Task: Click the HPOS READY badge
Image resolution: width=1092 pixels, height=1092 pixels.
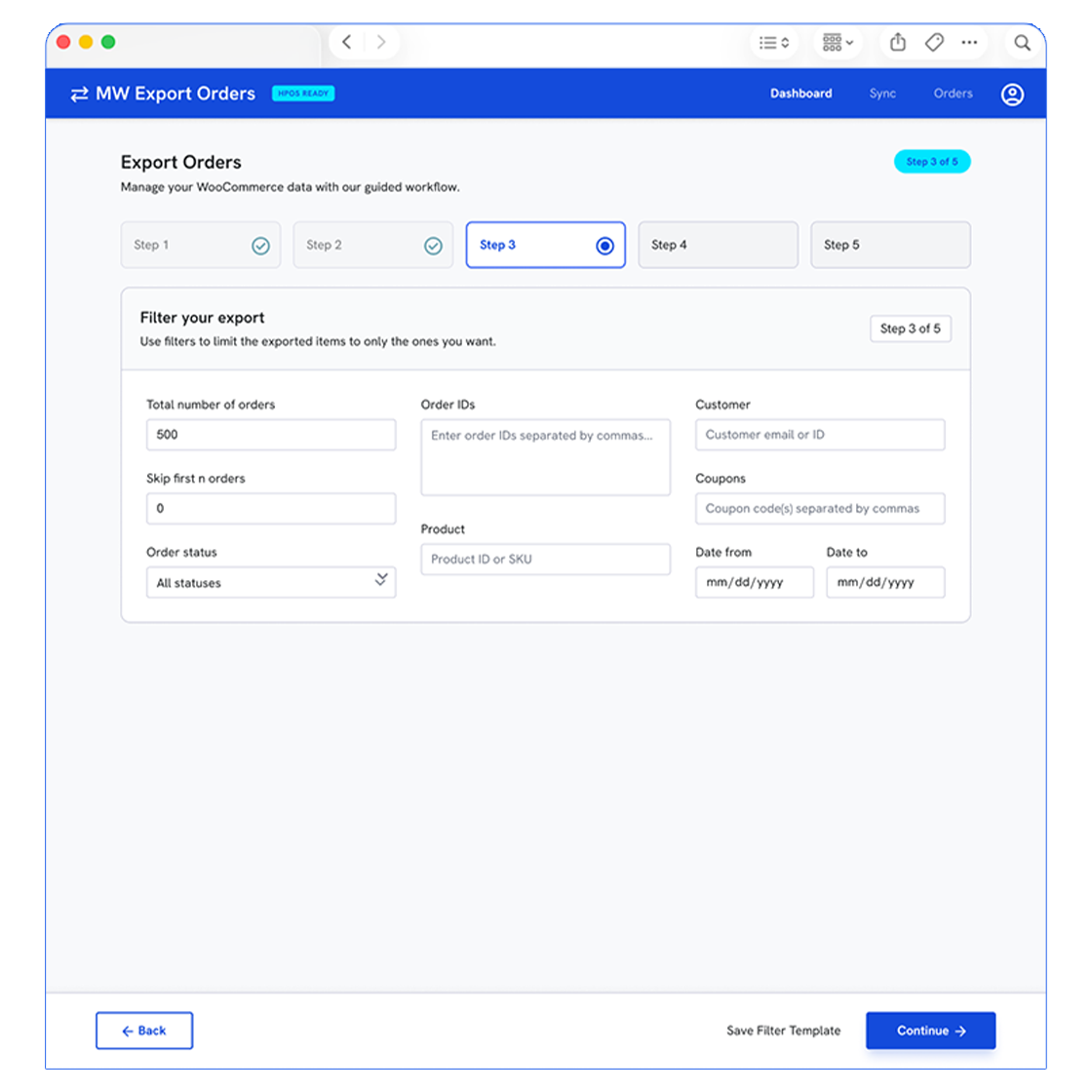Action: pyautogui.click(x=303, y=94)
